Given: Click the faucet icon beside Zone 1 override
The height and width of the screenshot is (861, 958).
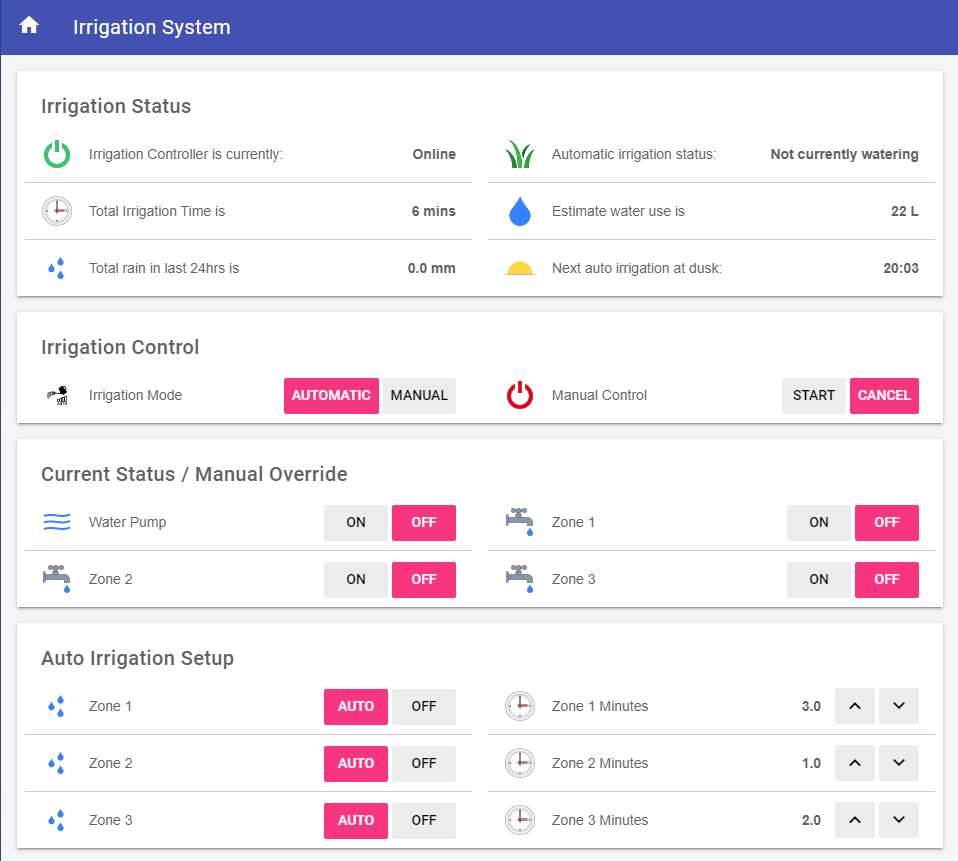Looking at the screenshot, I should 520,522.
